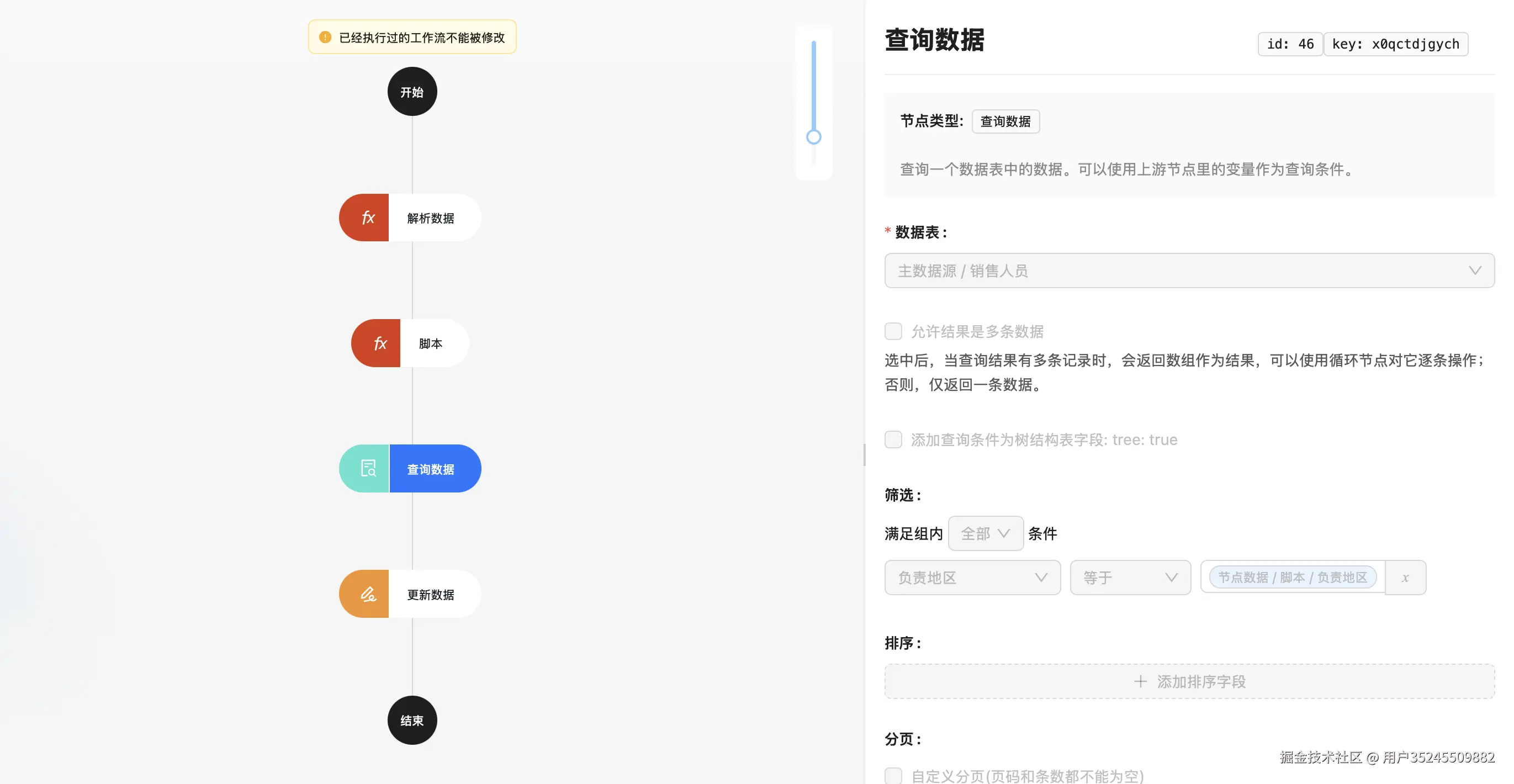
Task: Click the fx icon on 解析数据 node
Action: [368, 218]
